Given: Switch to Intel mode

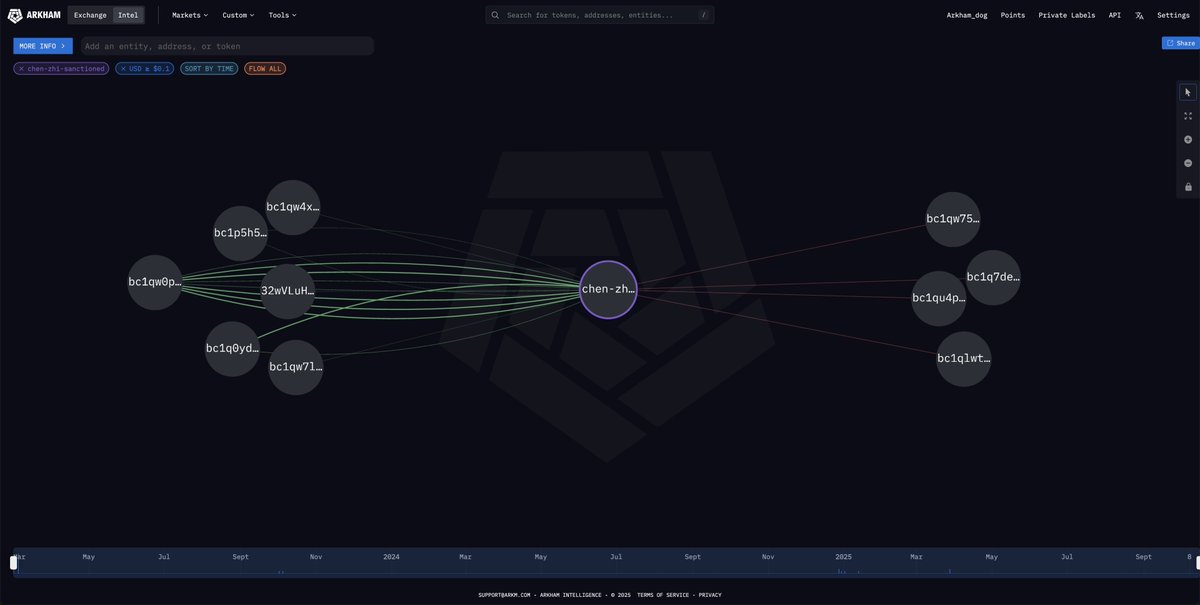Looking at the screenshot, I should click(128, 15).
